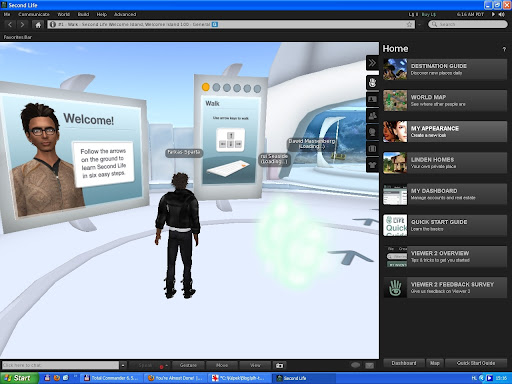Open conversations via the chat bubble icon
This screenshot has height=384, width=512.
point(356,365)
